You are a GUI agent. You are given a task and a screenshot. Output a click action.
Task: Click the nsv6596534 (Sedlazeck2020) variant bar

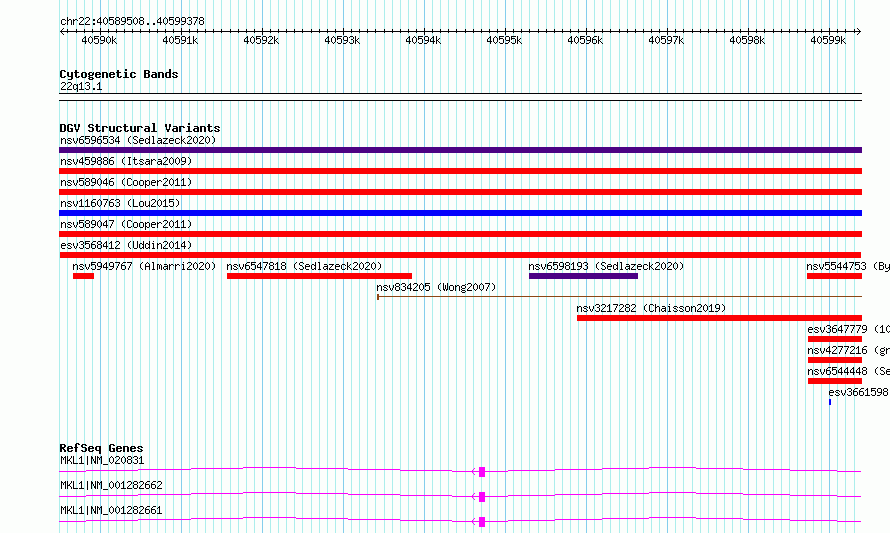coord(460,150)
